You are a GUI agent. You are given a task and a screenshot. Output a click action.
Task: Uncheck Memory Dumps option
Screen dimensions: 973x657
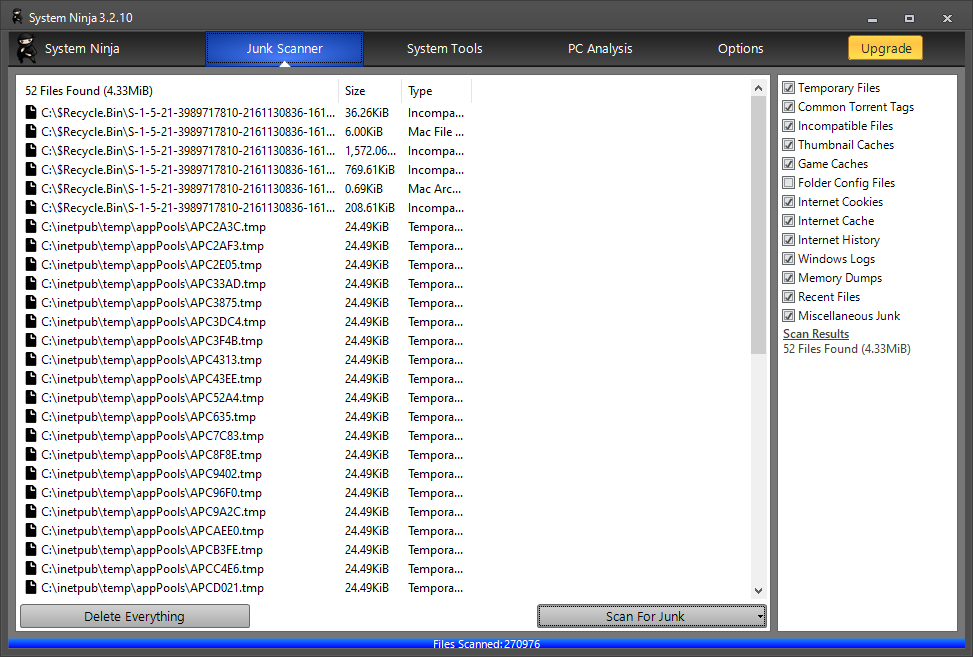coord(788,277)
